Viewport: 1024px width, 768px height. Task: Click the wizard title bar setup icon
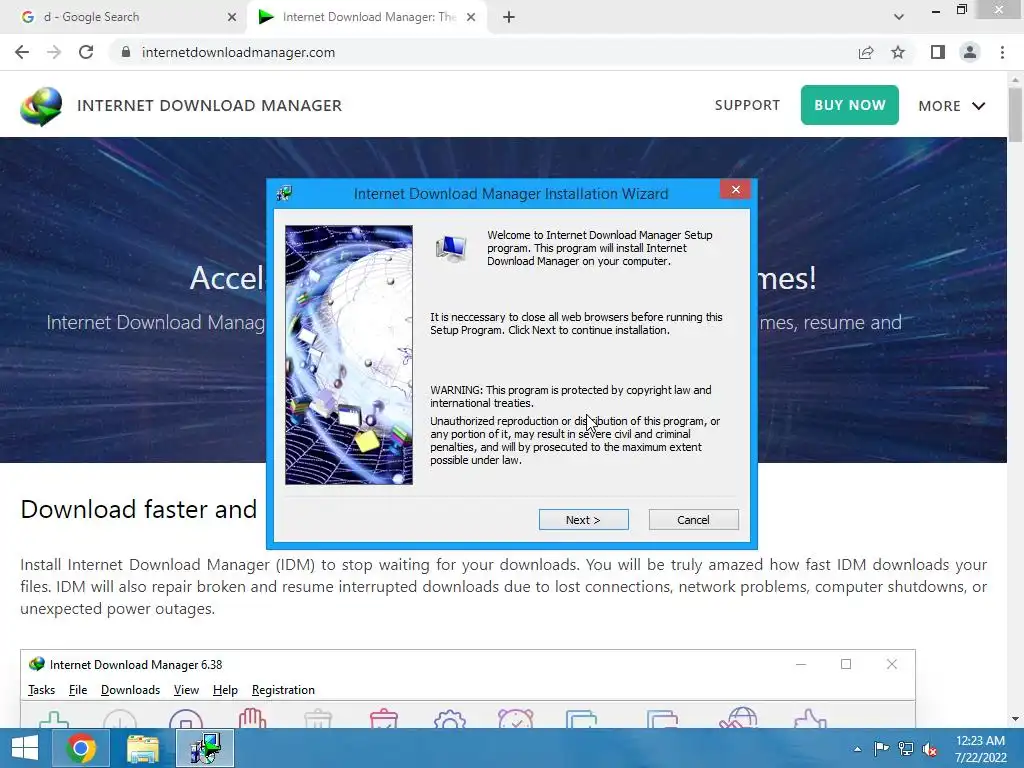point(284,193)
